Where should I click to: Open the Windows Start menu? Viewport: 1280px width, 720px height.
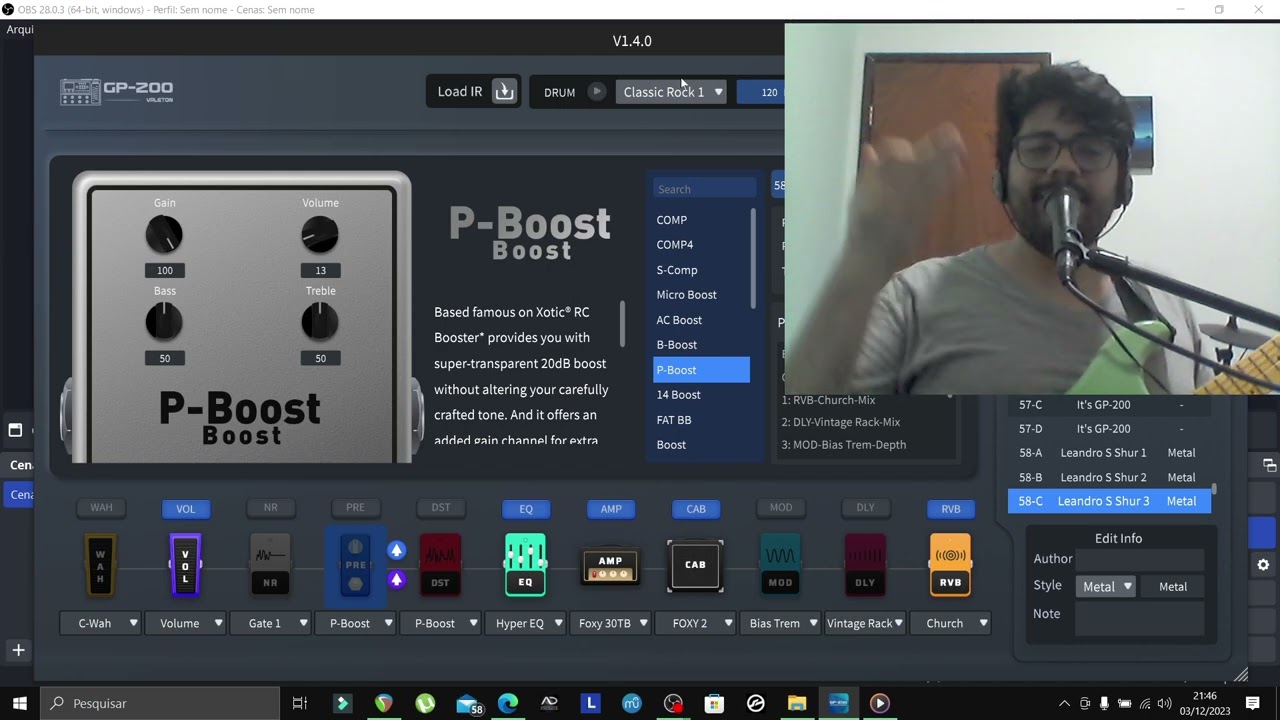coord(20,703)
